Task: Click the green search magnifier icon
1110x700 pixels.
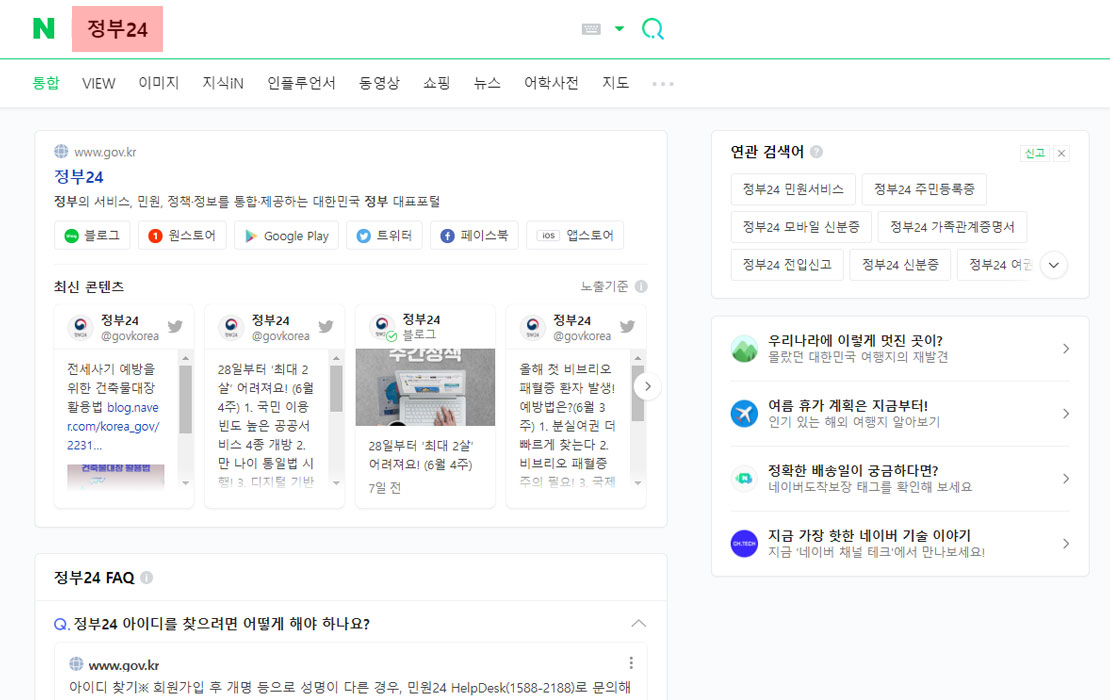Action: tap(653, 29)
